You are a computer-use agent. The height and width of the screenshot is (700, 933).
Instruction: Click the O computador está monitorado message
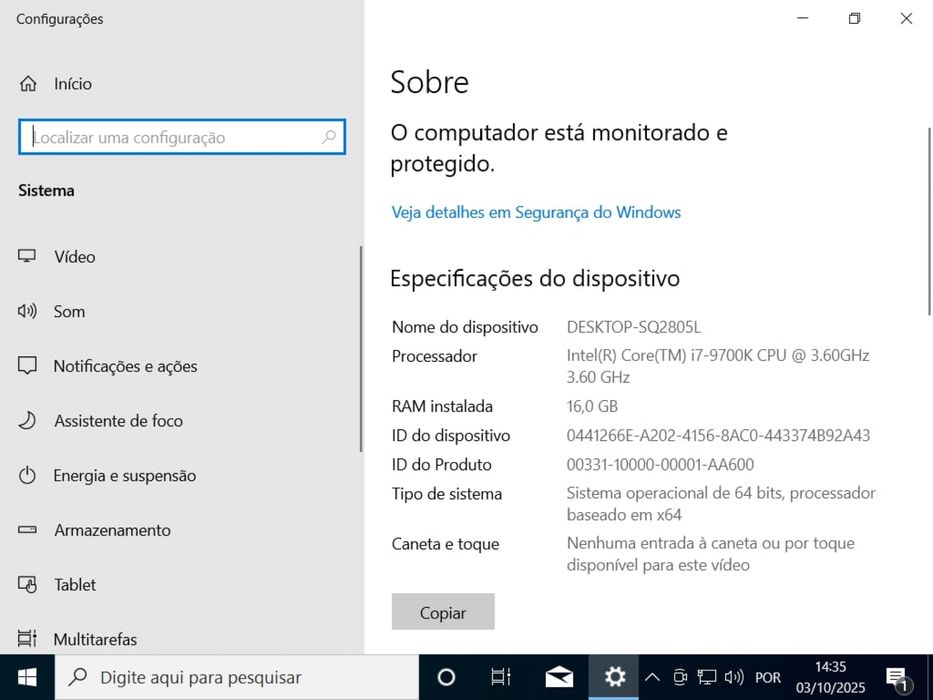[x=559, y=148]
